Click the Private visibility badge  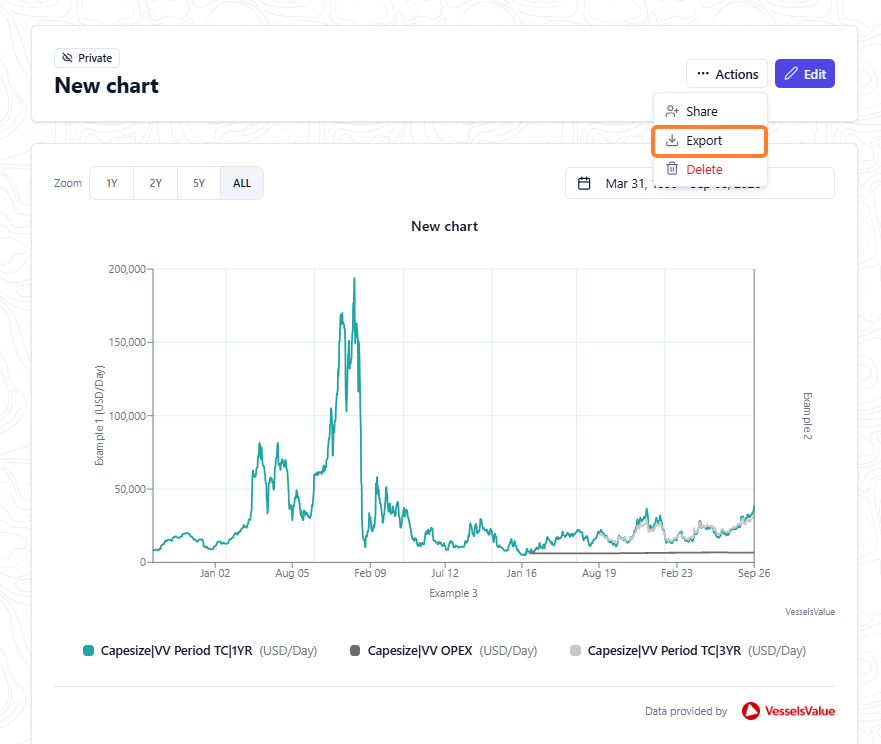point(87,58)
